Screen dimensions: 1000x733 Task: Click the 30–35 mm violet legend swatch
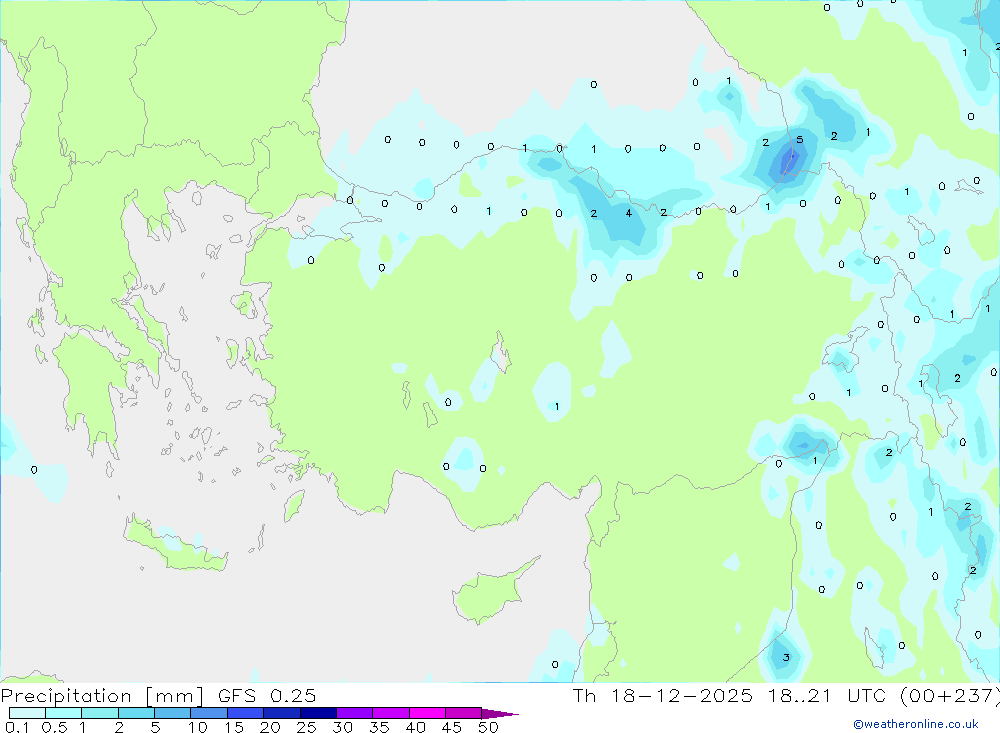click(x=354, y=713)
